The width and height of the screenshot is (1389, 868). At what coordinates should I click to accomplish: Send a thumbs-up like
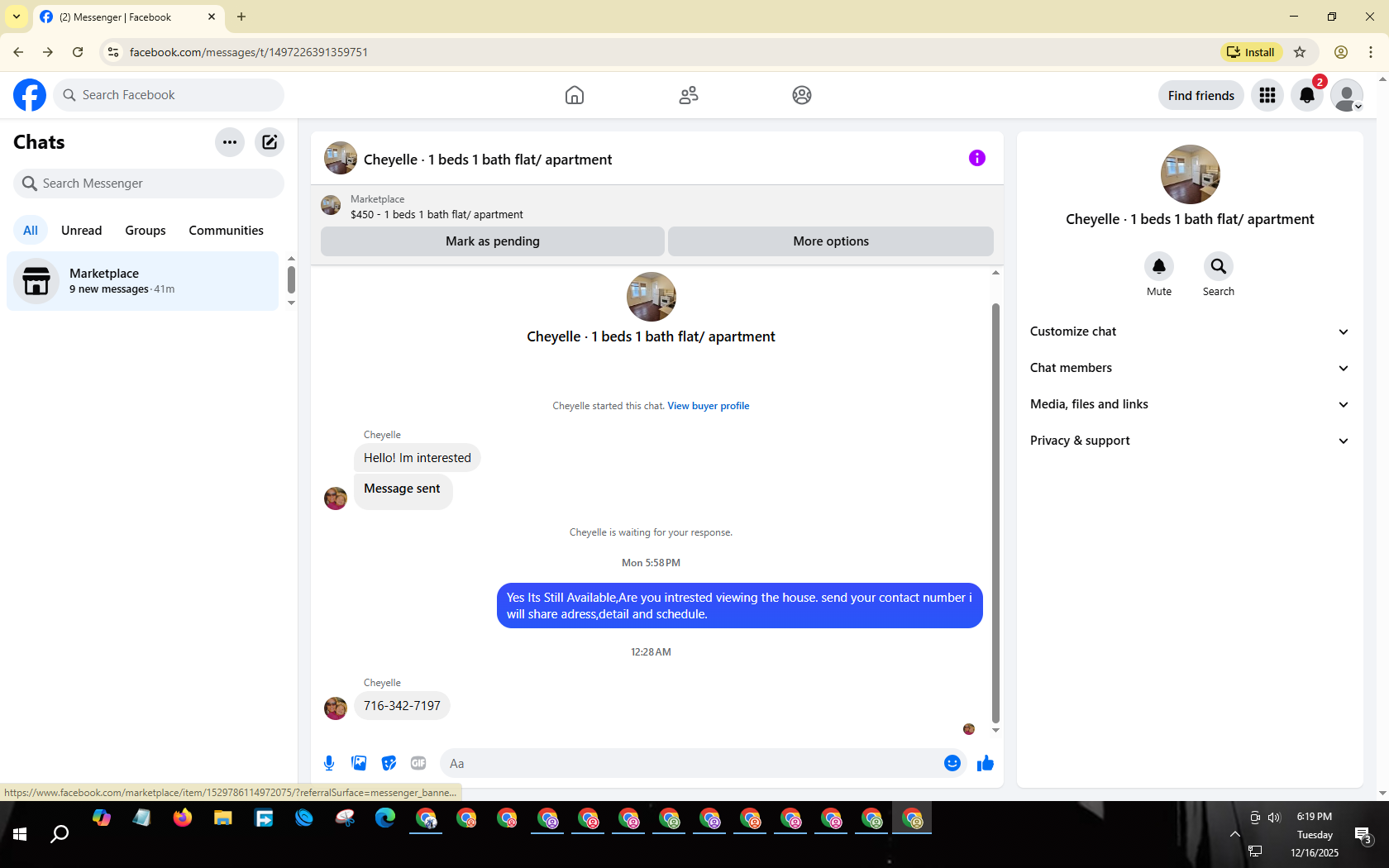(985, 763)
